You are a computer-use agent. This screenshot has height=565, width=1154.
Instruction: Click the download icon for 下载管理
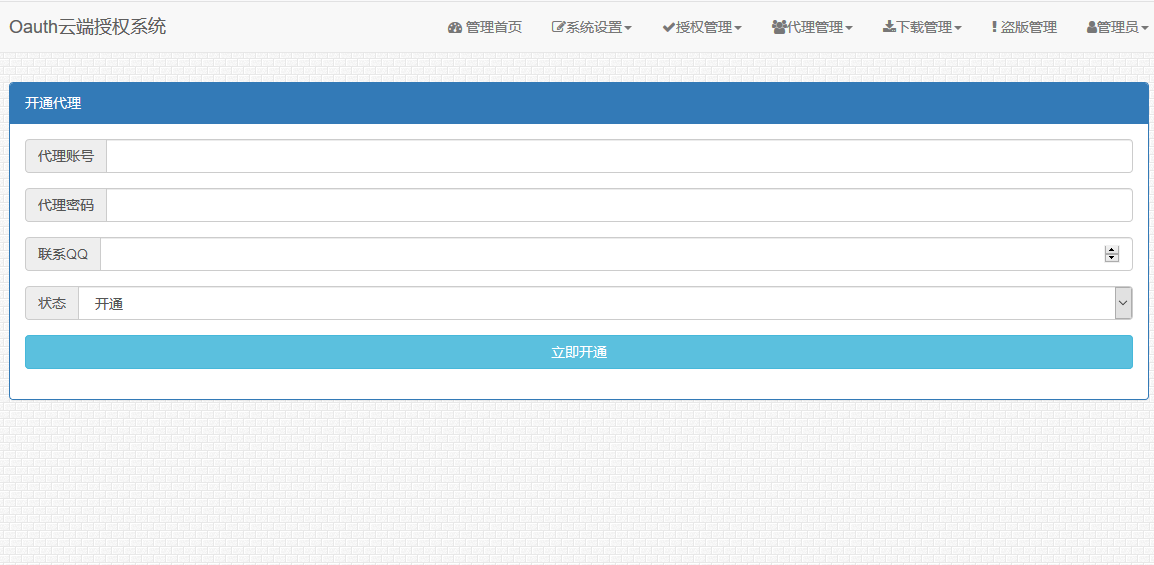tap(889, 28)
